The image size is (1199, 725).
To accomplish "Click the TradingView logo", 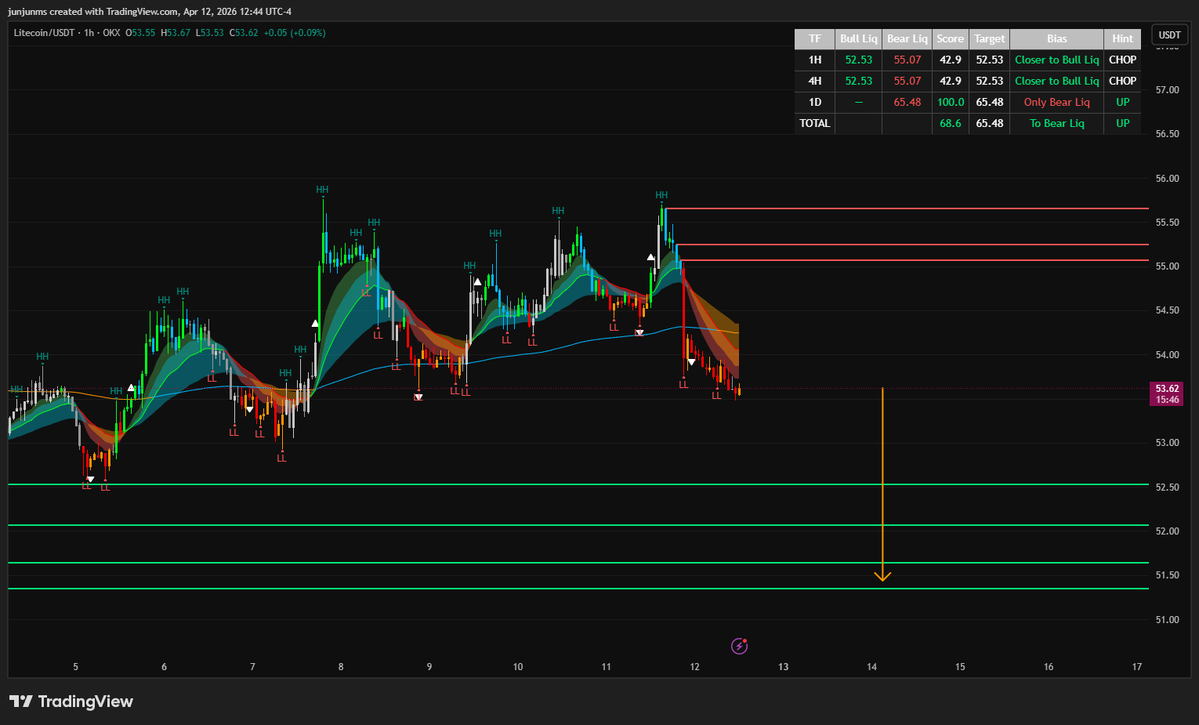I will pyautogui.click(x=71, y=702).
